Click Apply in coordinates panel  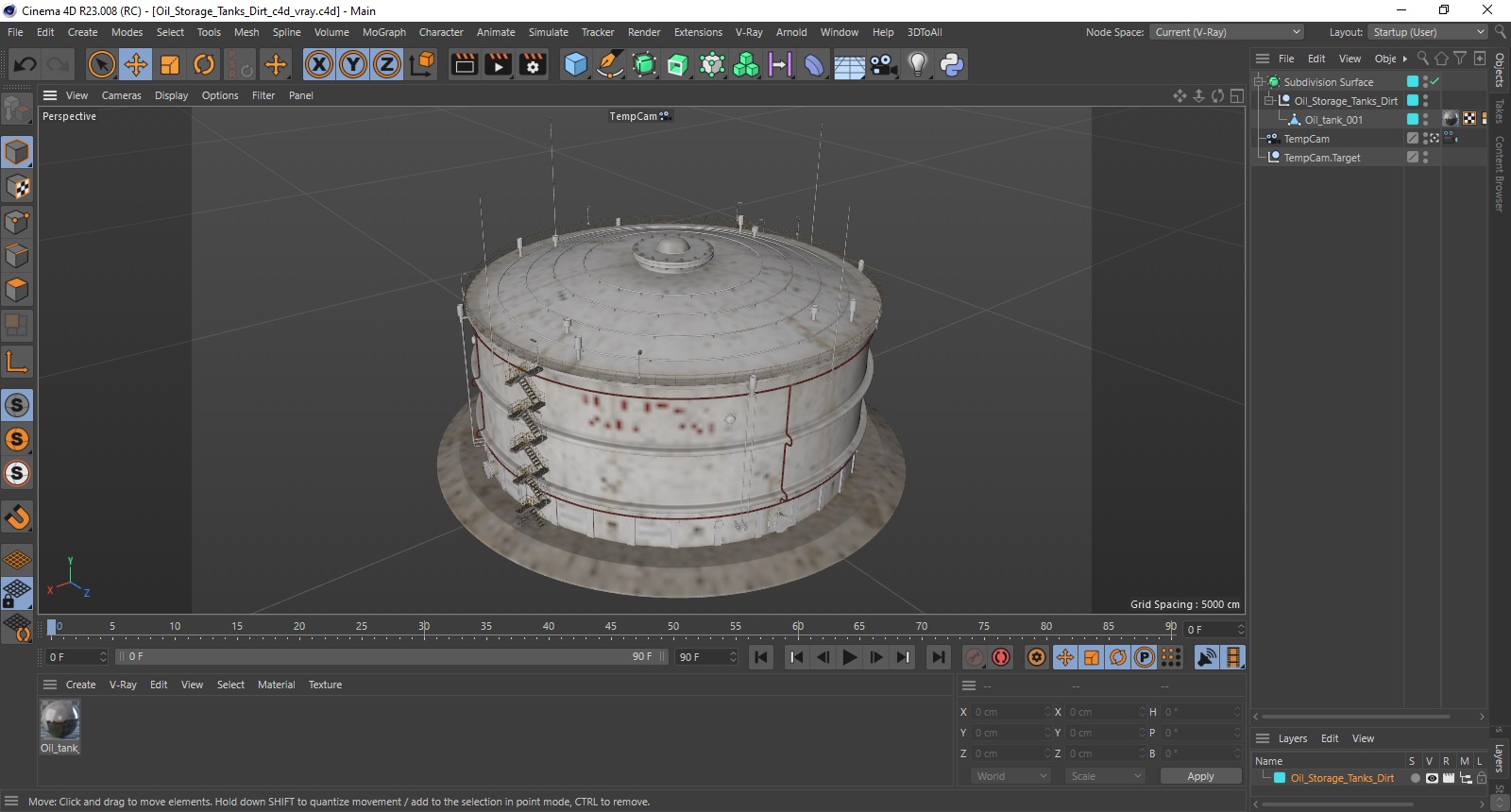point(1200,776)
